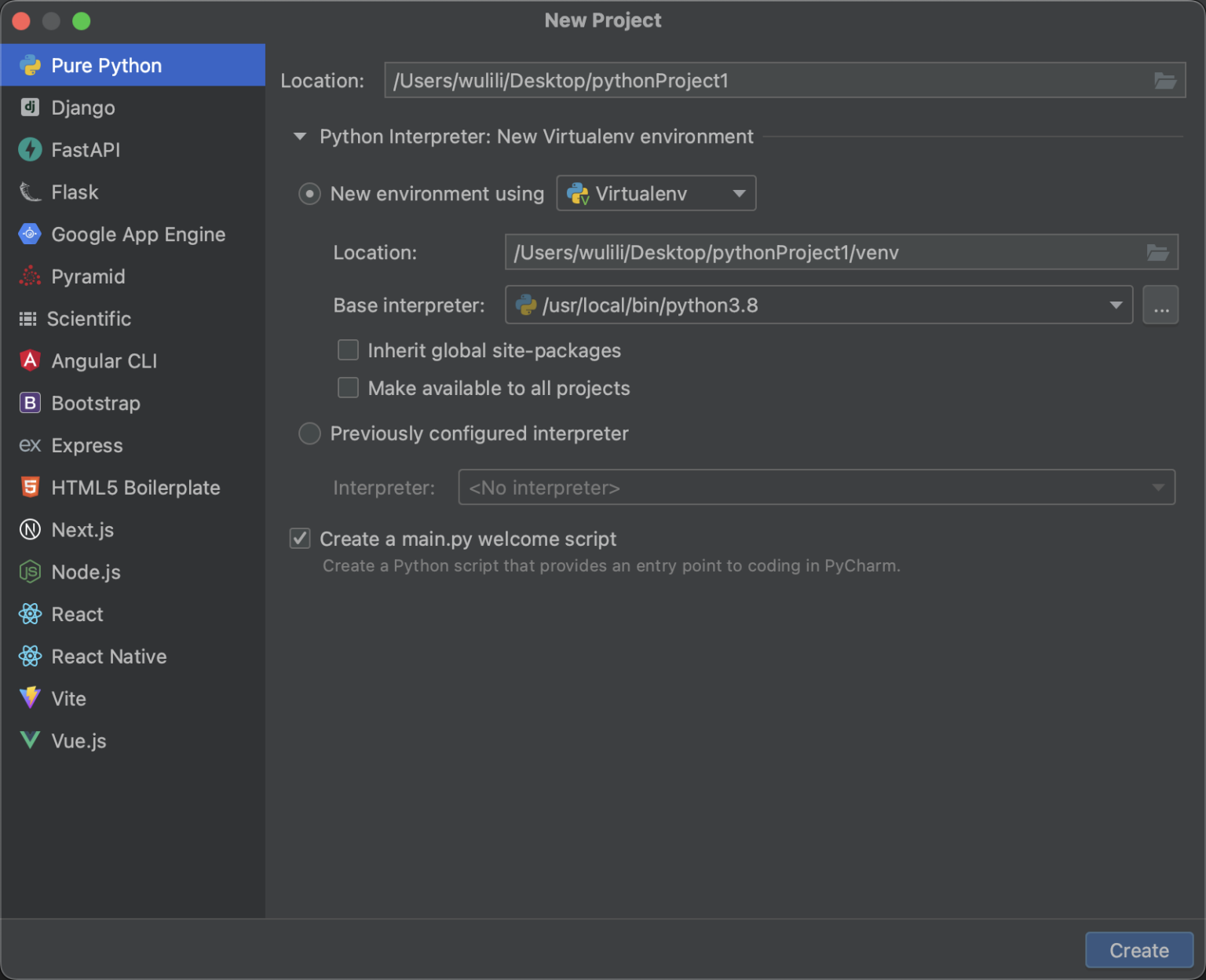Click the Flask icon in sidebar
Screen dimensions: 1206x980
tap(30, 192)
